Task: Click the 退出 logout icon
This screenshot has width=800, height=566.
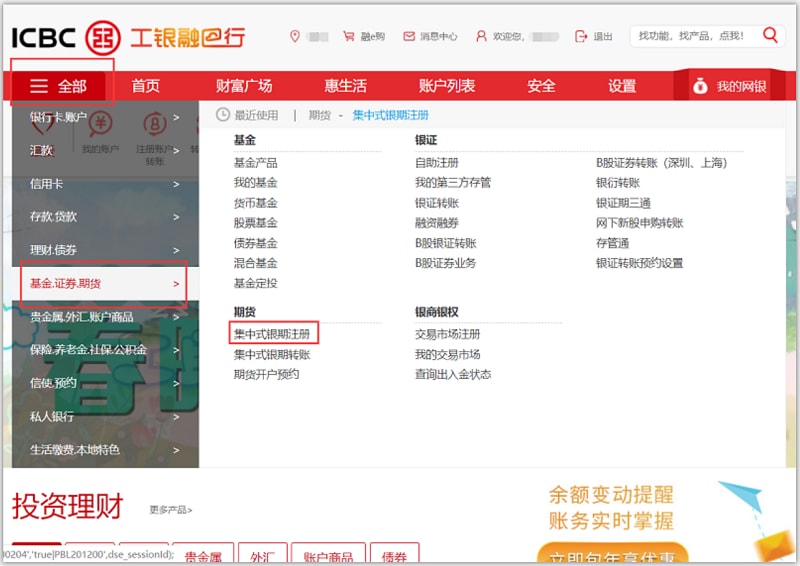Action: (x=582, y=36)
